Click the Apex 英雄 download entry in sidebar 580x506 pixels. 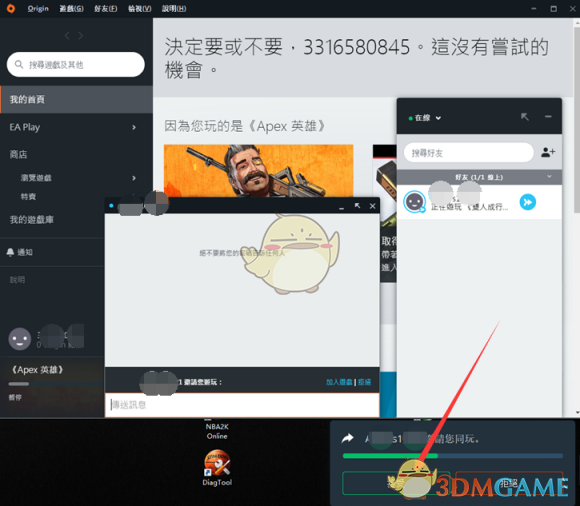37,370
